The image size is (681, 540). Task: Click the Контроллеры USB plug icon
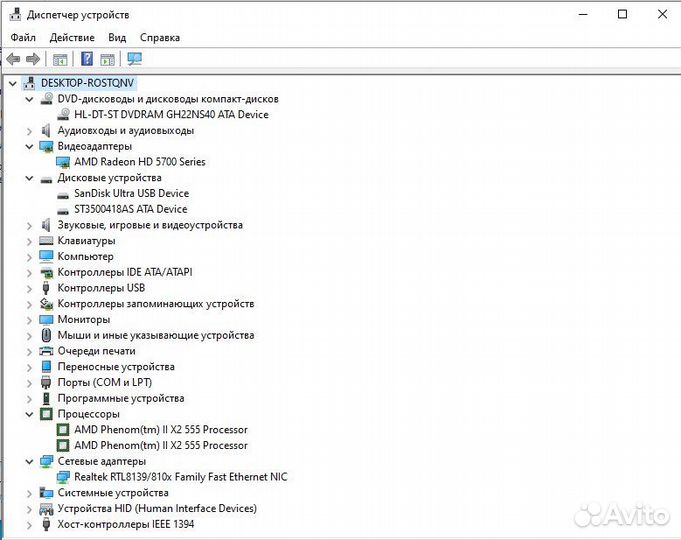click(46, 288)
